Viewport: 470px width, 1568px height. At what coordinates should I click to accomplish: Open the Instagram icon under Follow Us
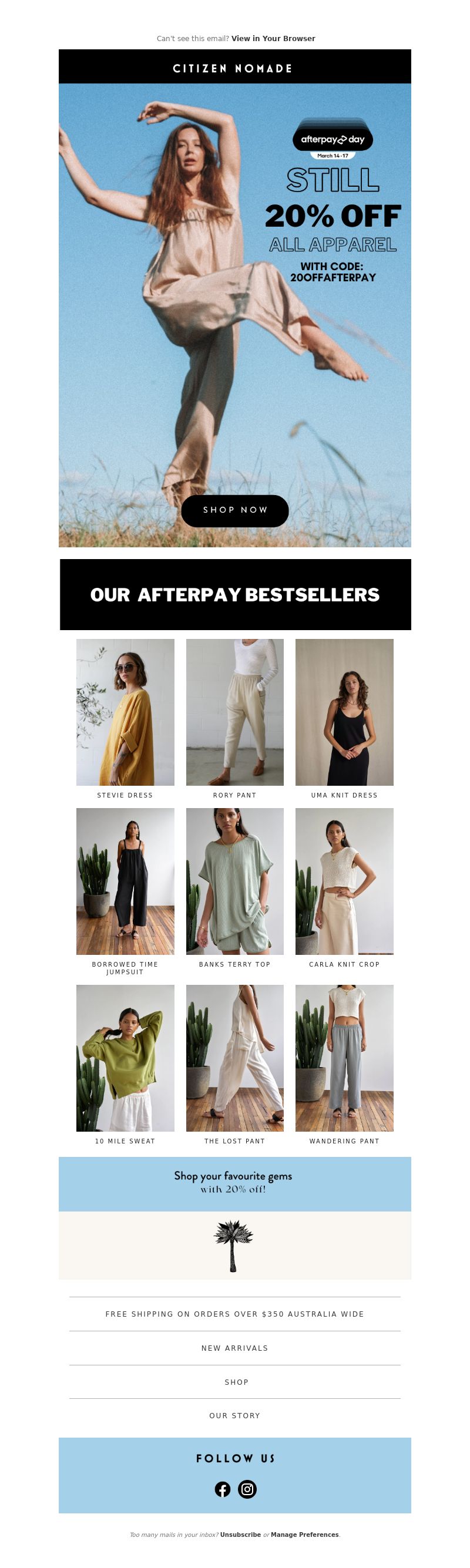click(247, 1489)
